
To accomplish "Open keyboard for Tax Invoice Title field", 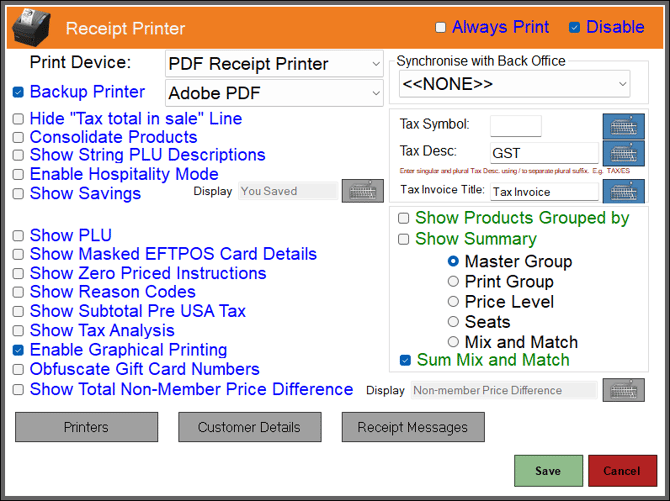I will coord(623,191).
